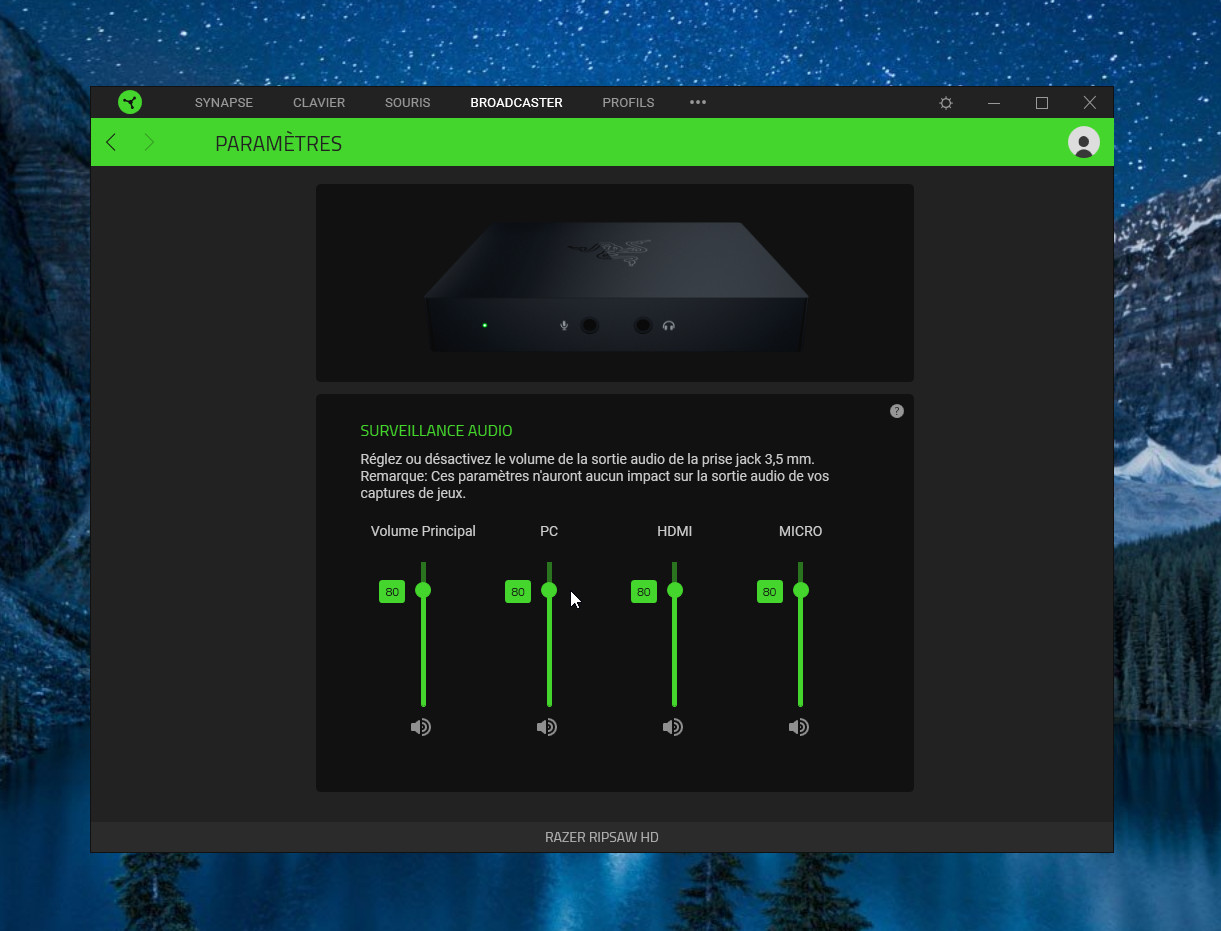Maximize the Razer Synapse window
1221x931 pixels.
click(1042, 103)
